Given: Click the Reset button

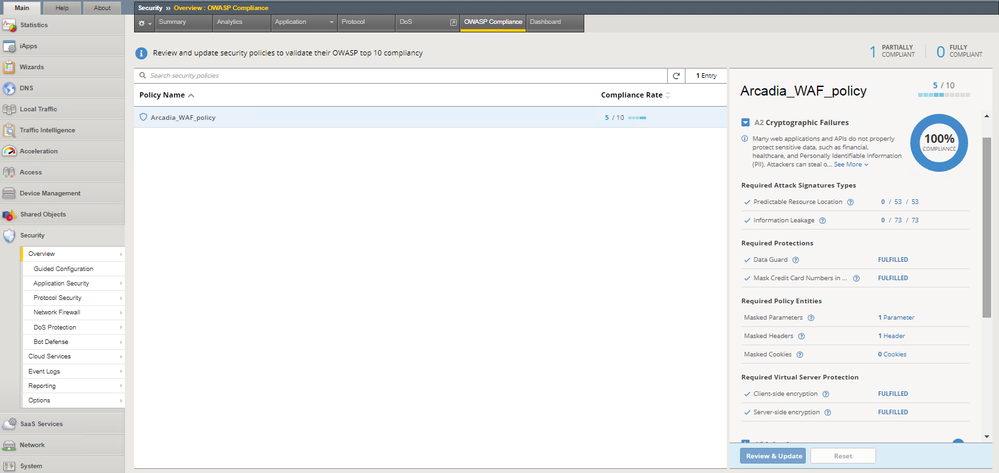Looking at the screenshot, I should tap(843, 456).
